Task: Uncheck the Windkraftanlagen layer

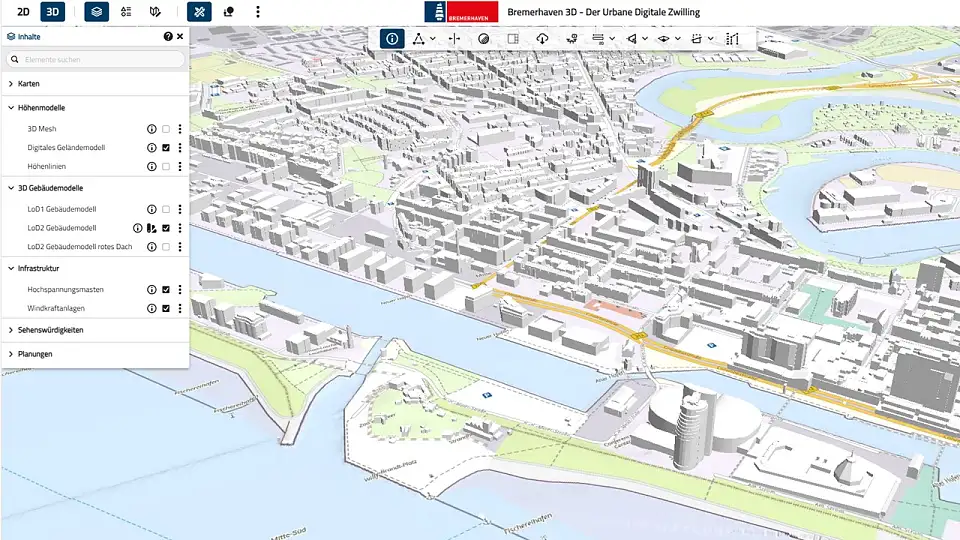Action: [166, 309]
